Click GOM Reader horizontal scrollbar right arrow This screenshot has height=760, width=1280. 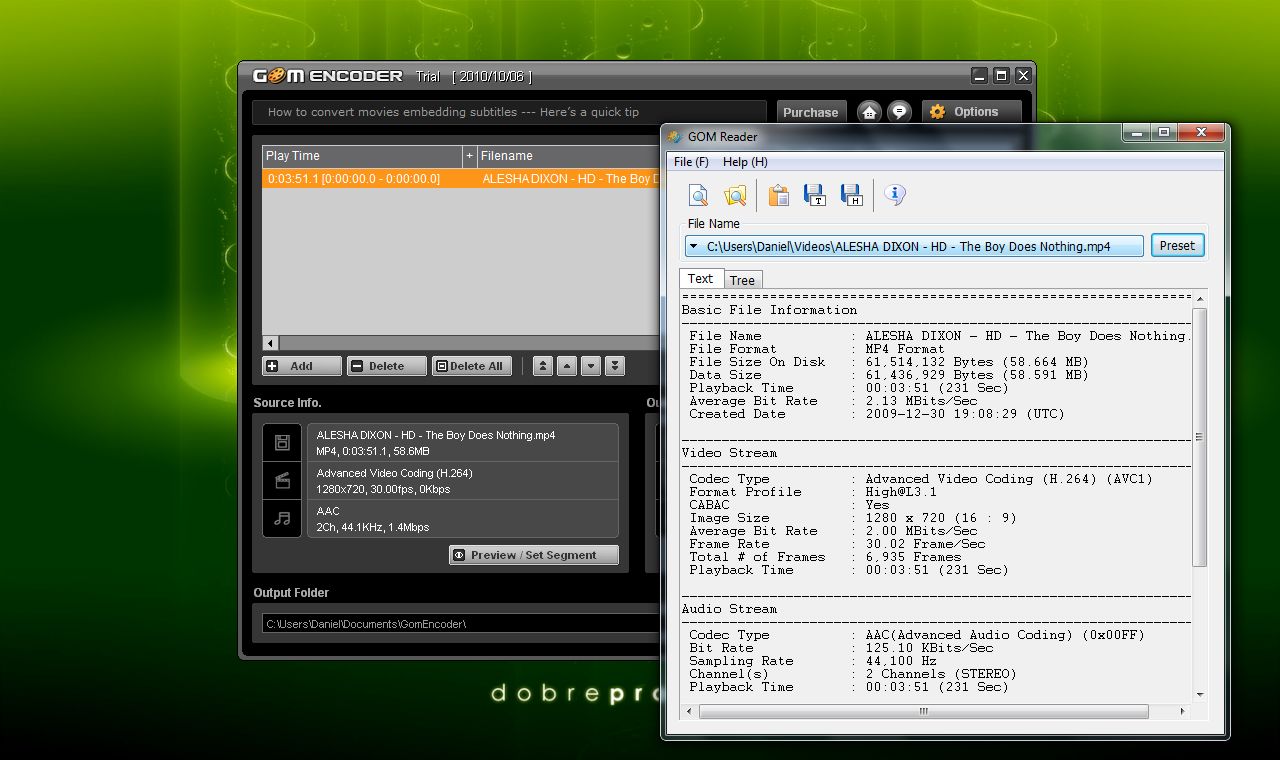click(x=1182, y=712)
